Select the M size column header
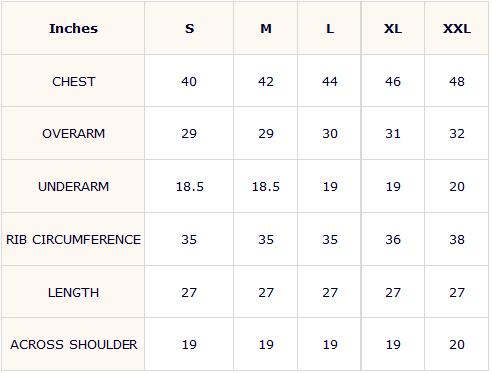This screenshot has width=492, height=374. (266, 29)
